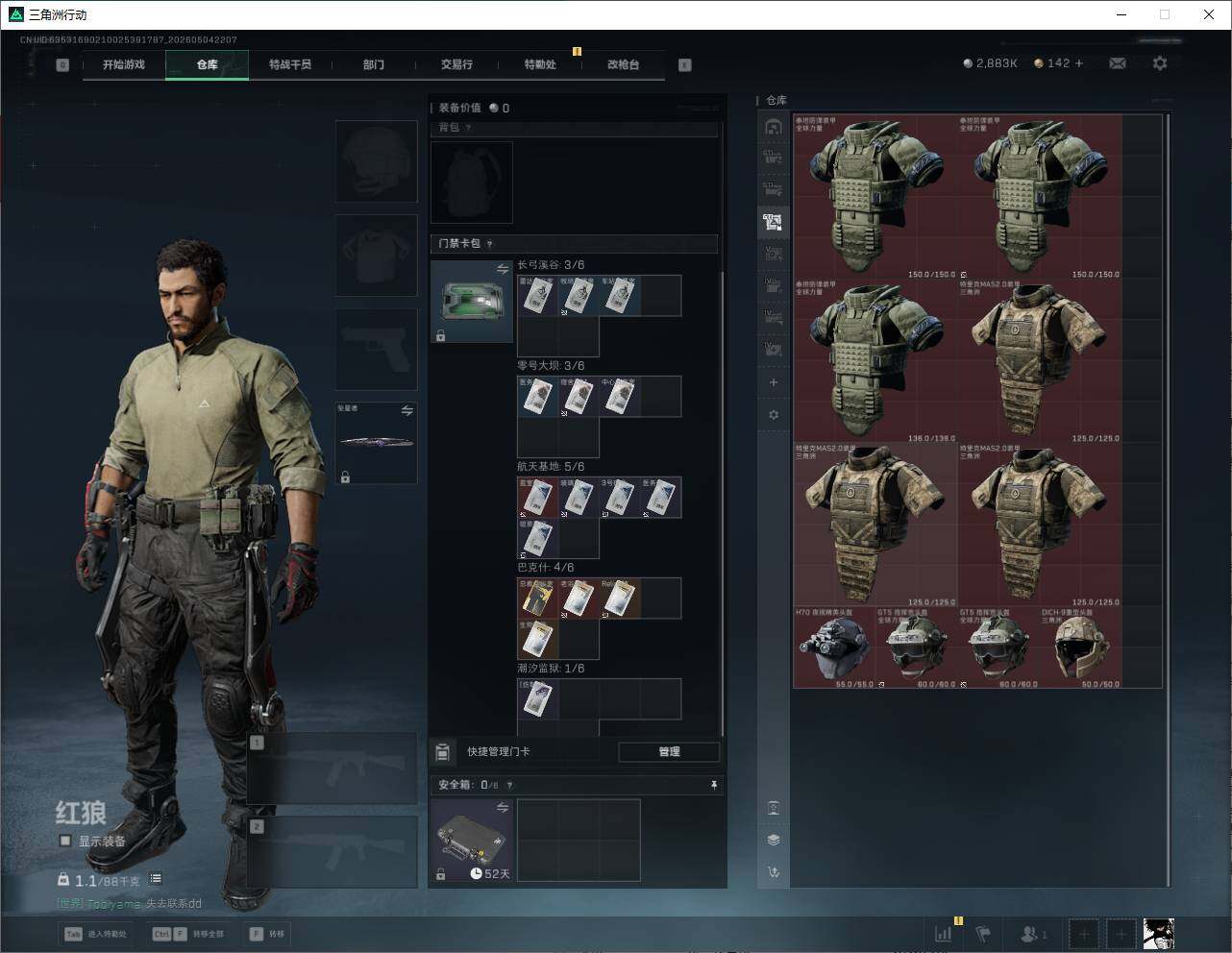Click the stacked-layers icon in warehouse sidebar

pos(774,840)
